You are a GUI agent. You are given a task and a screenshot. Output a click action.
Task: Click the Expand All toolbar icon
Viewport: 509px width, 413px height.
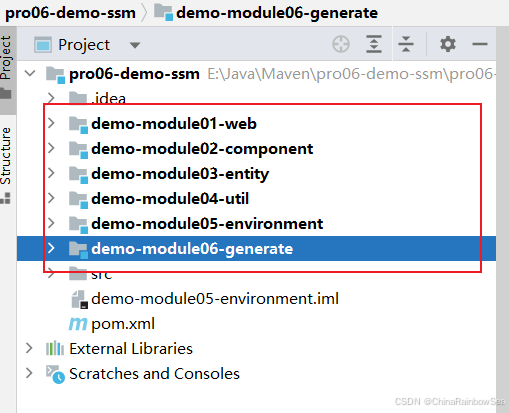[374, 44]
